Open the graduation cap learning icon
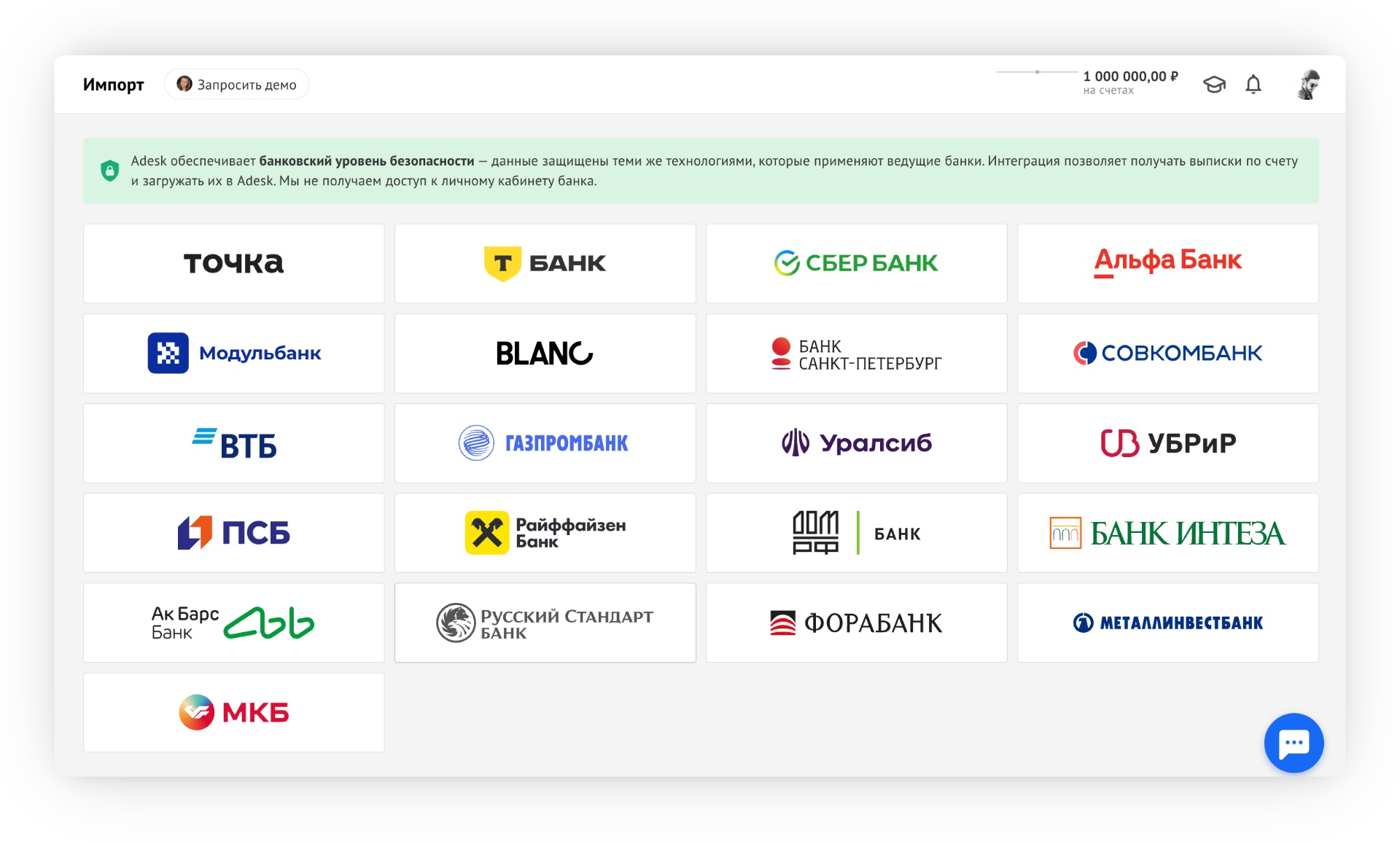The height and width of the screenshot is (842, 1400). (x=1213, y=85)
